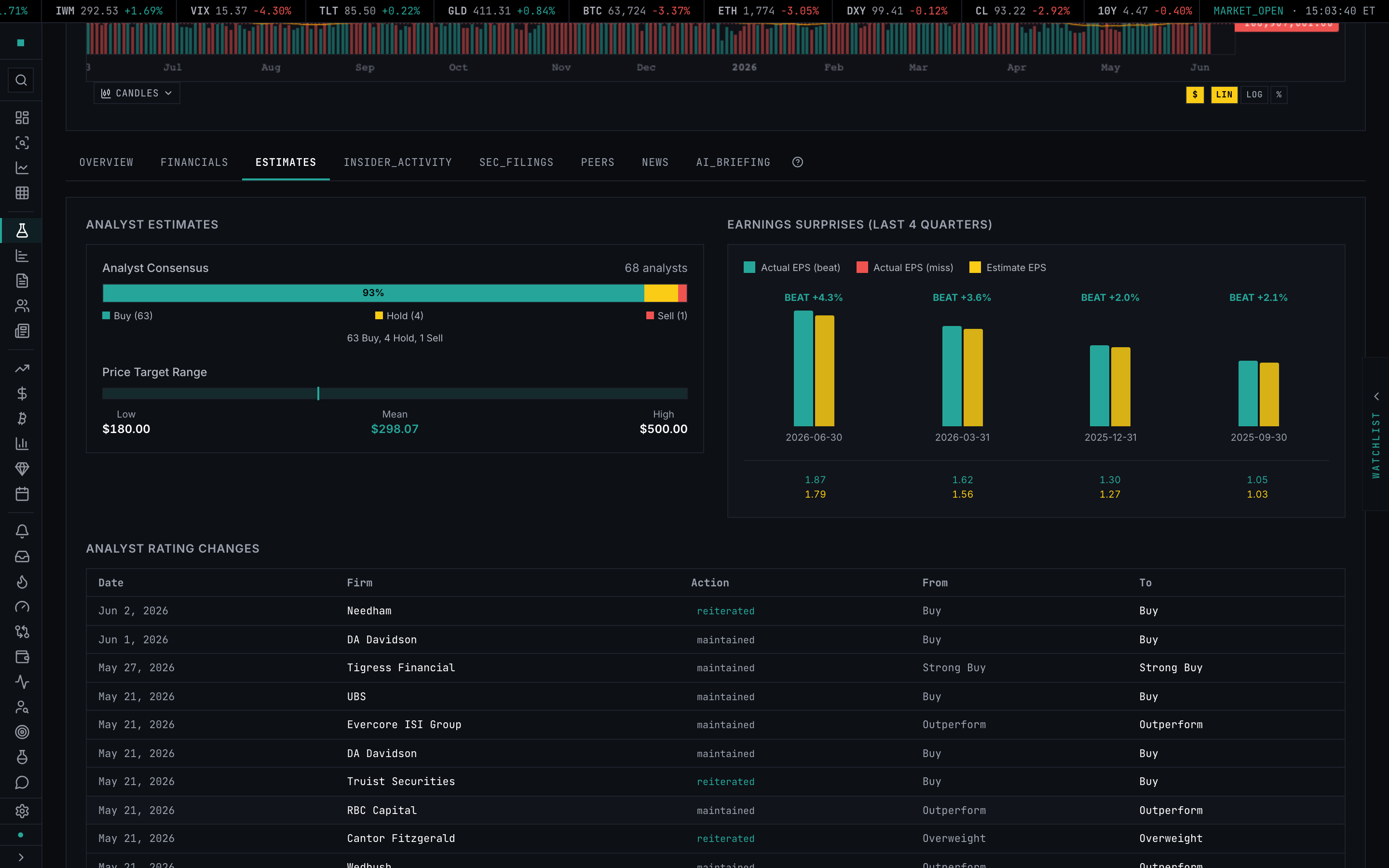1389x868 pixels.
Task: Open the settings gear in sidebar
Action: coord(22,811)
